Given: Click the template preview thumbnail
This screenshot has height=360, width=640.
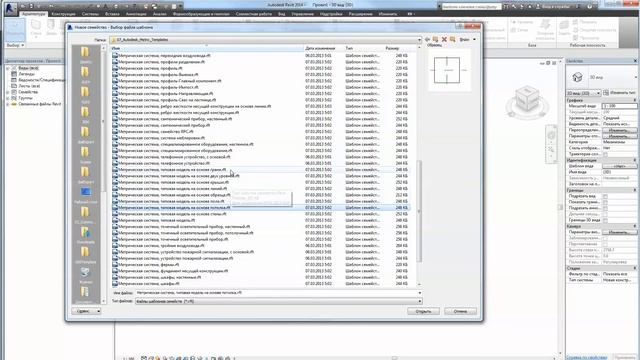Looking at the screenshot, I should tap(448, 70).
